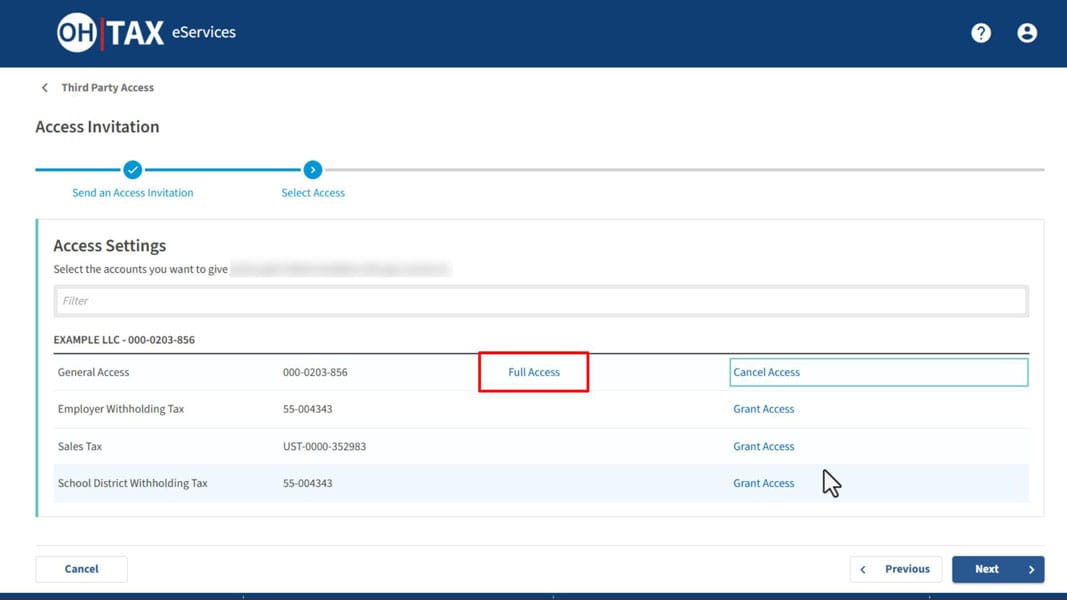Grant Access for School District Withholding Tax
The width and height of the screenshot is (1067, 600).
coord(764,483)
